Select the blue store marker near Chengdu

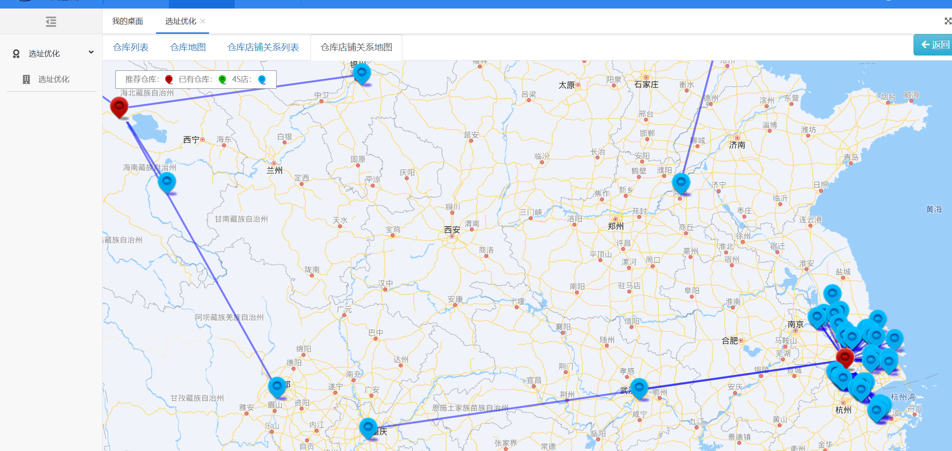(x=278, y=386)
